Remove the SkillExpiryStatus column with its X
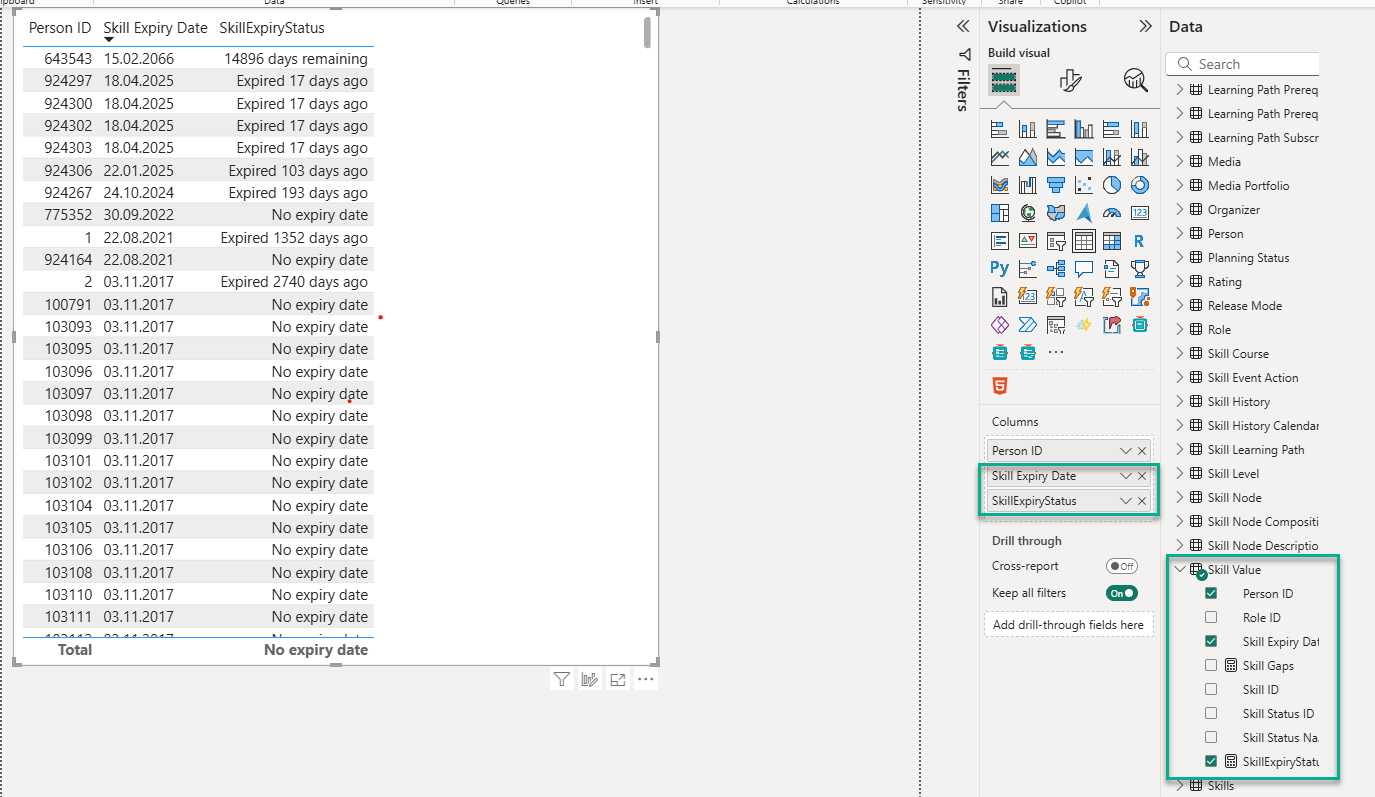The height and width of the screenshot is (797, 1375). point(1141,500)
